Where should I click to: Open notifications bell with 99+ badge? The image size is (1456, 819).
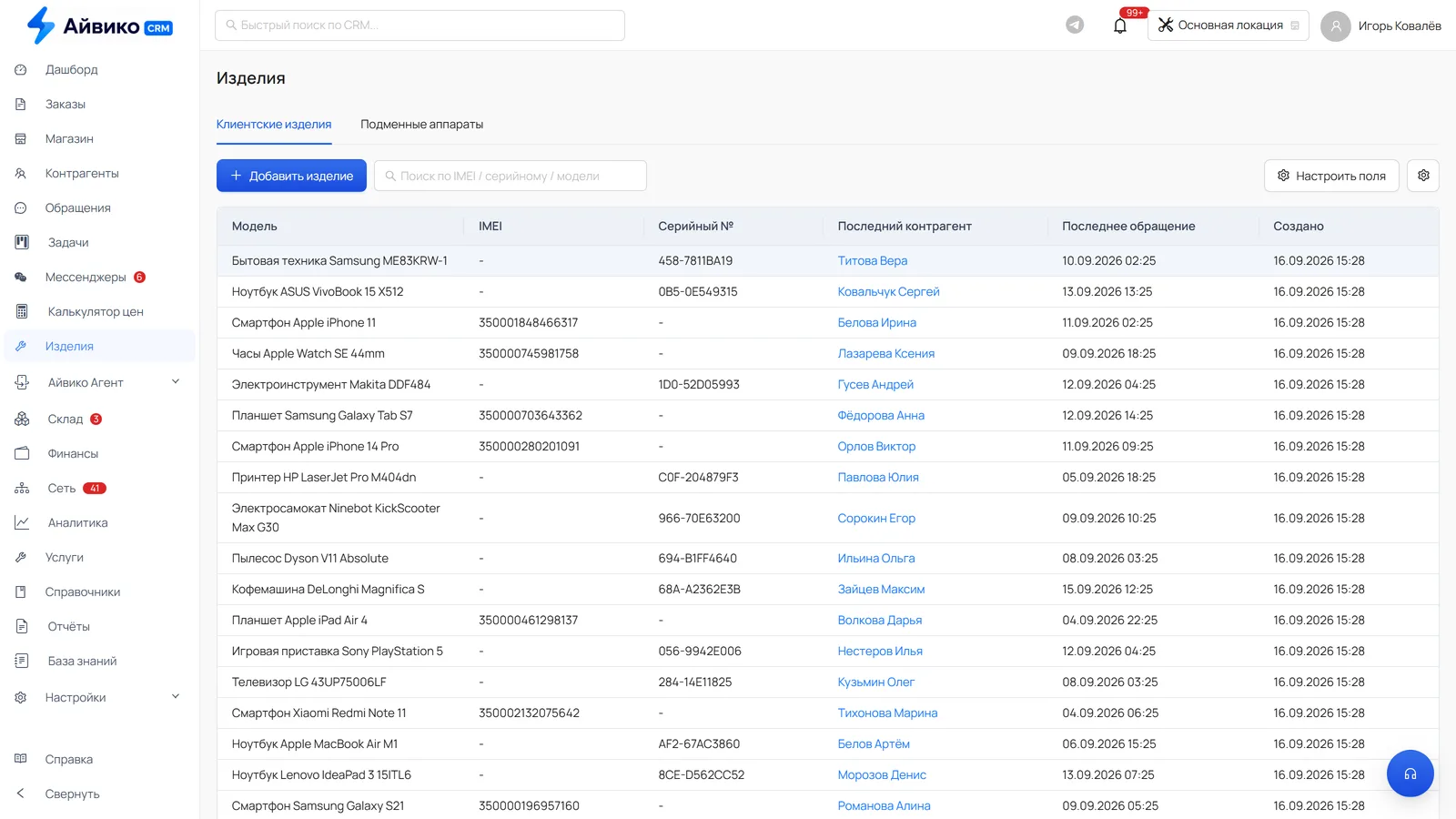(1120, 25)
